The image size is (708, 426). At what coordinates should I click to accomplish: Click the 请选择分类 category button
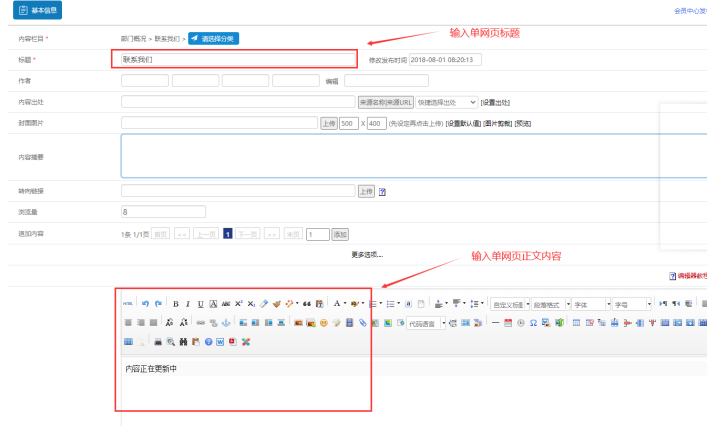tap(214, 38)
